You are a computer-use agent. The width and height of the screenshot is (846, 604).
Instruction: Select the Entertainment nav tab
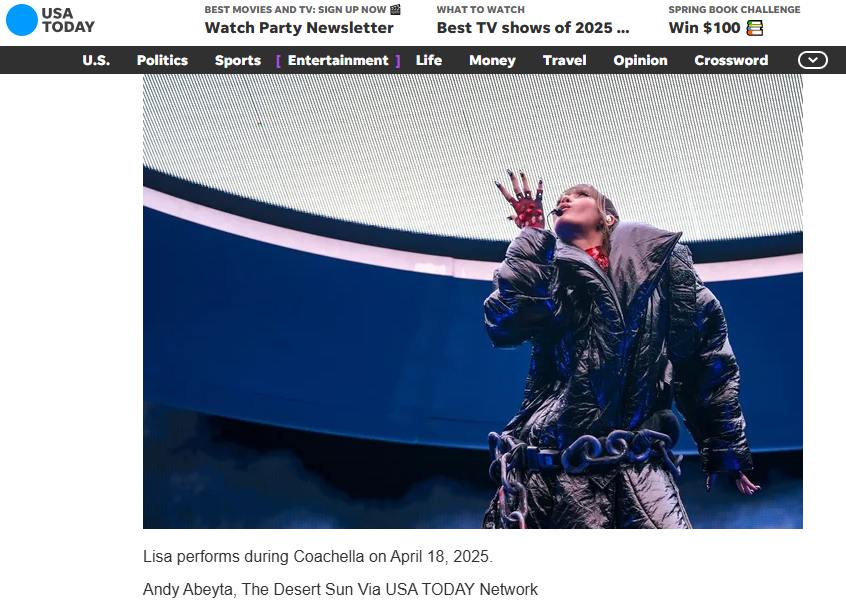pyautogui.click(x=338, y=60)
